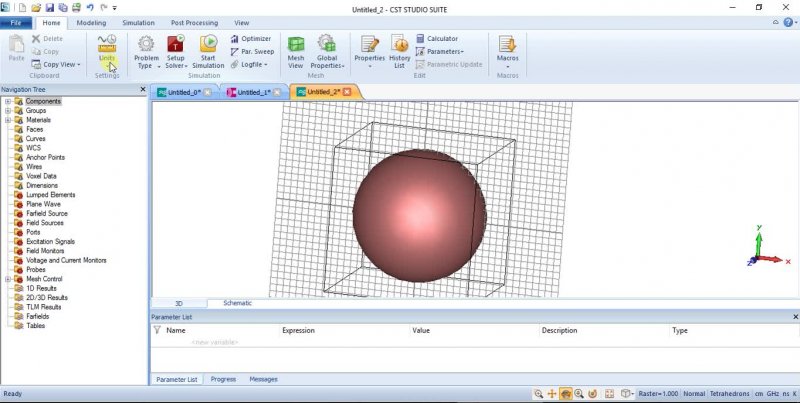Undo the last action
The height and width of the screenshot is (403, 800).
click(90, 8)
